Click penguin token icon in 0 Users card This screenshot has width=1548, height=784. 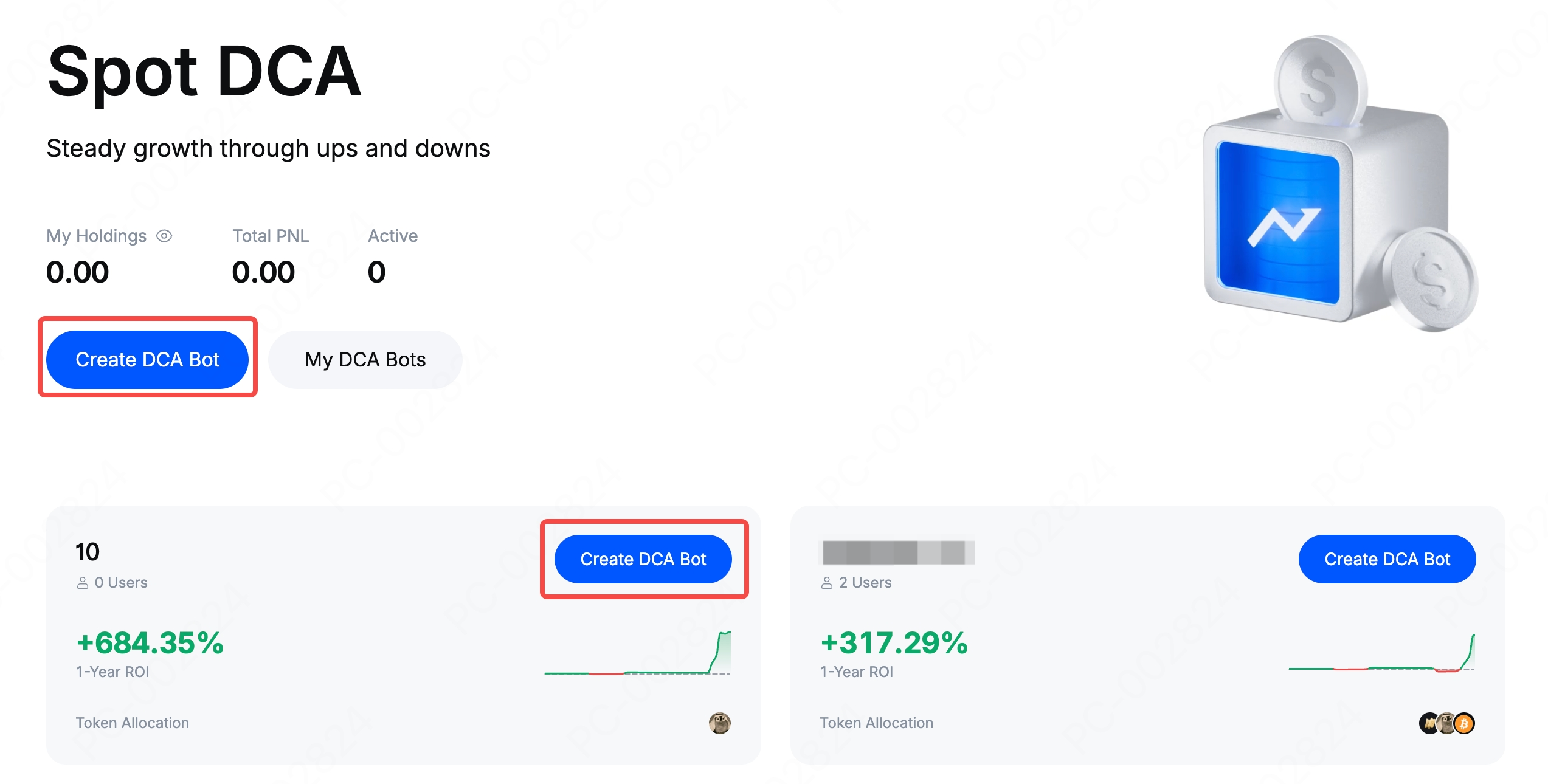tap(719, 723)
